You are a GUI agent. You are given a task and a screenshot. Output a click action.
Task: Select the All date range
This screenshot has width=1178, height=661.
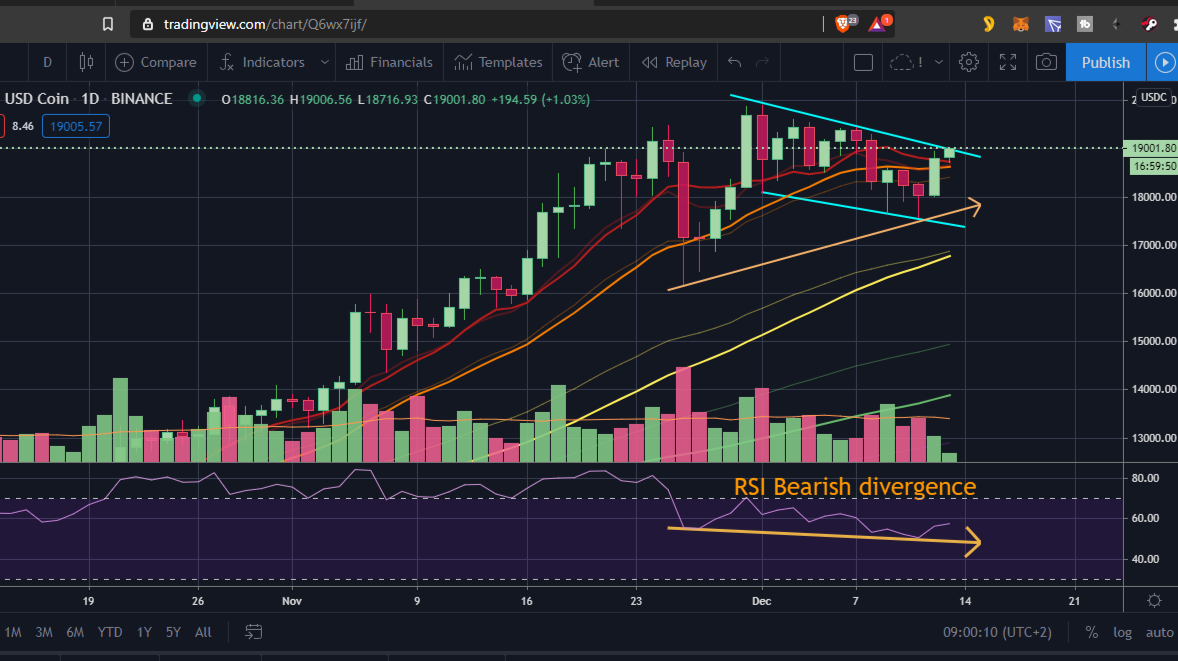point(203,632)
